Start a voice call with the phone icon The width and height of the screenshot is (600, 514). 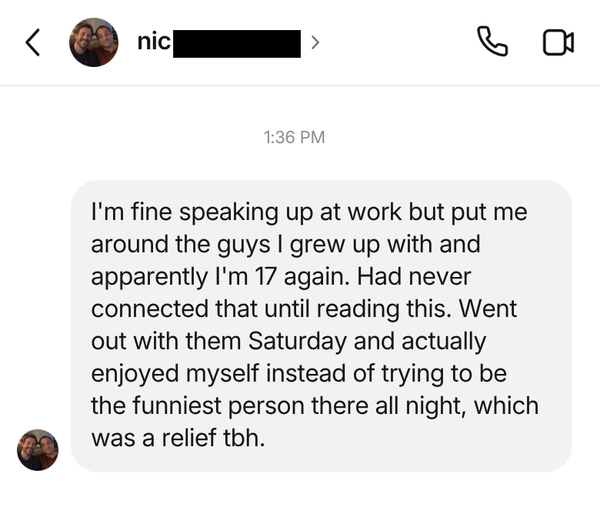492,41
